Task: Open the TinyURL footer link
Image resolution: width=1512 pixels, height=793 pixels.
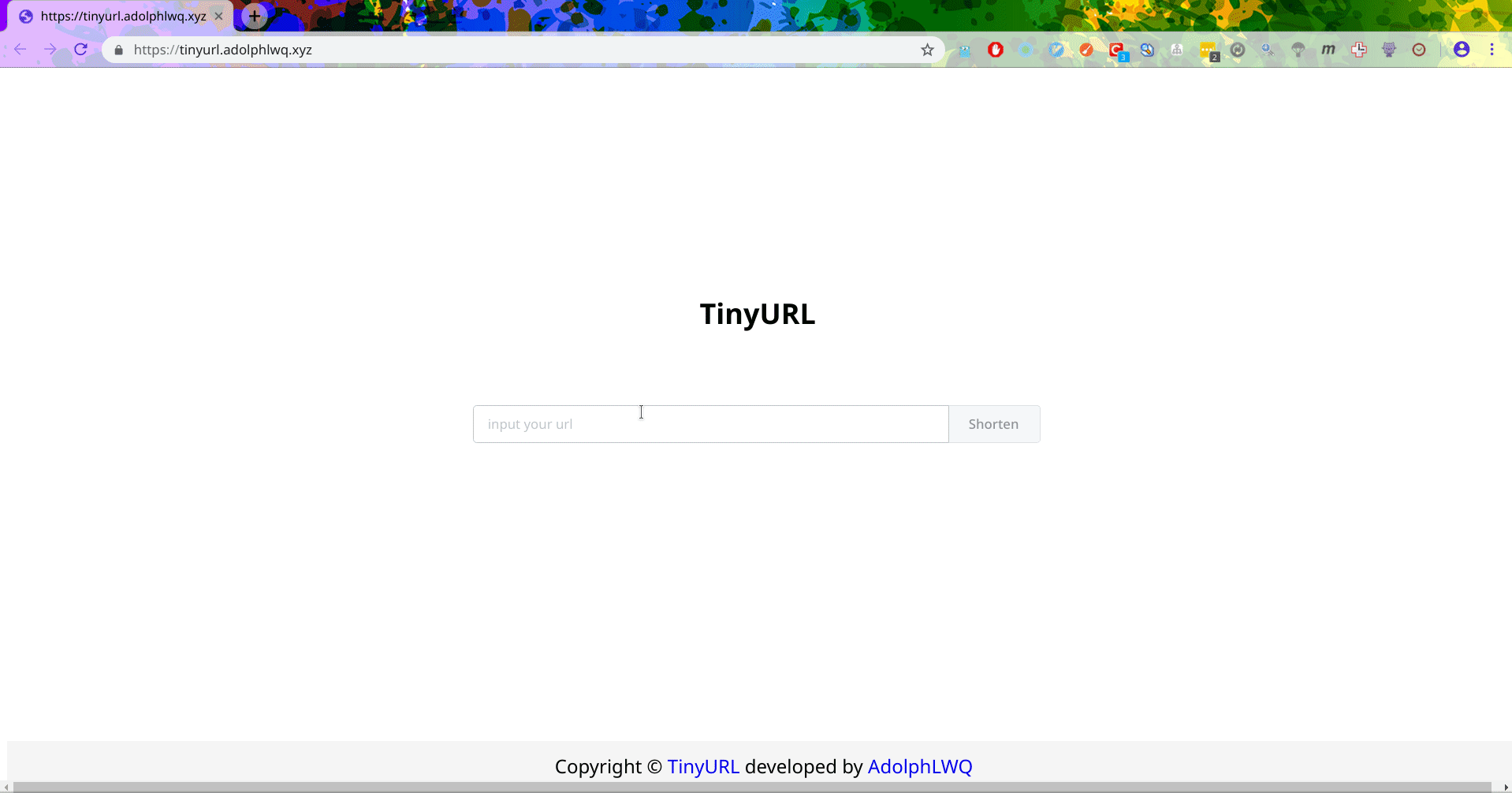Action: [703, 766]
